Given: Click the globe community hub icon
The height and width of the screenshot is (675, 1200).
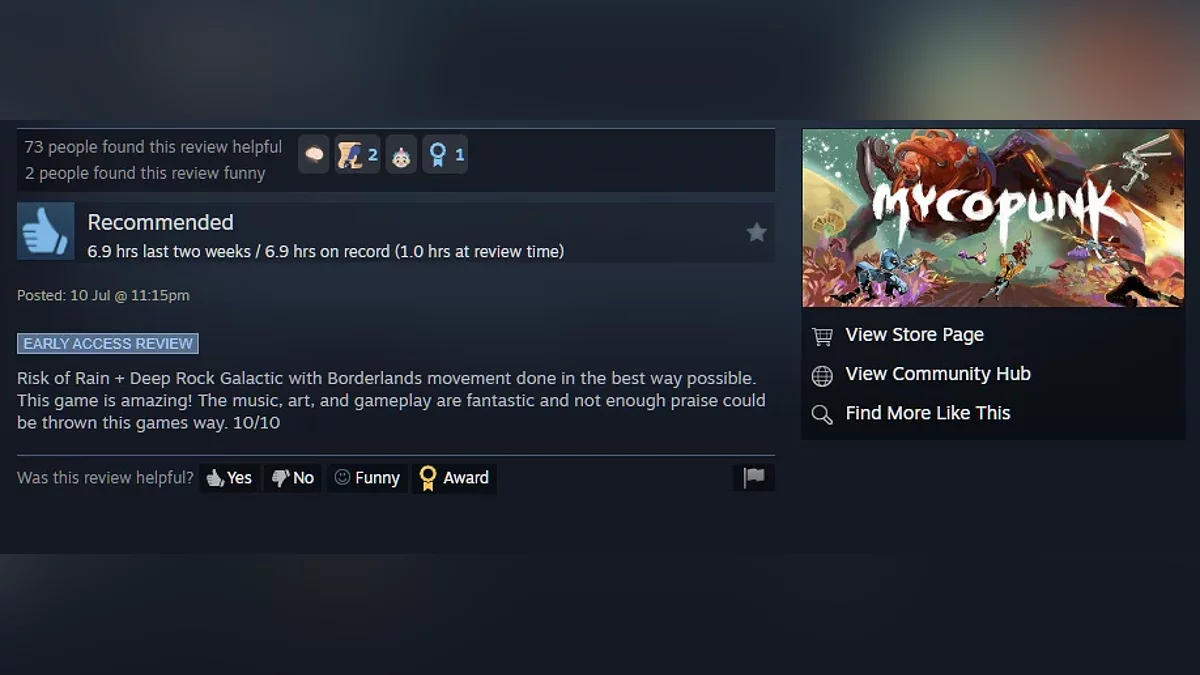Looking at the screenshot, I should (x=822, y=375).
